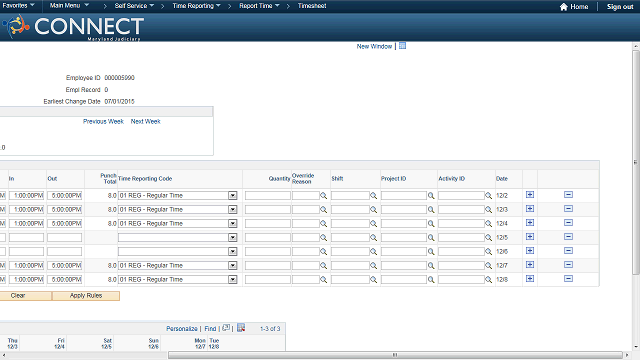Image resolution: width=640 pixels, height=360 pixels.
Task: Open Activity ID lookup for 12/7 row
Action: pos(488,266)
